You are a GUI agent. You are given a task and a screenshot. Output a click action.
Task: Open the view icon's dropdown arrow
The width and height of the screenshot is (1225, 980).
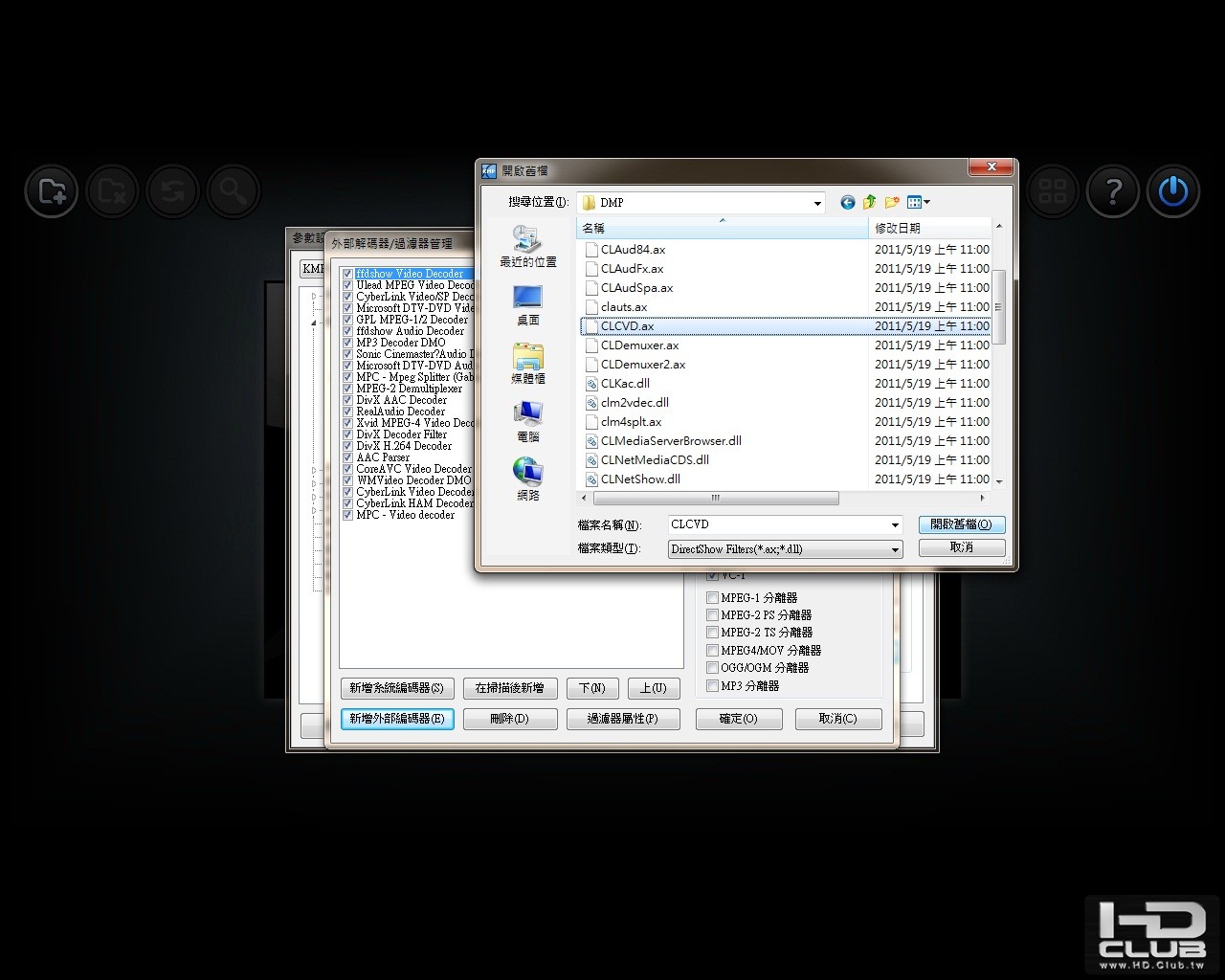(x=926, y=202)
